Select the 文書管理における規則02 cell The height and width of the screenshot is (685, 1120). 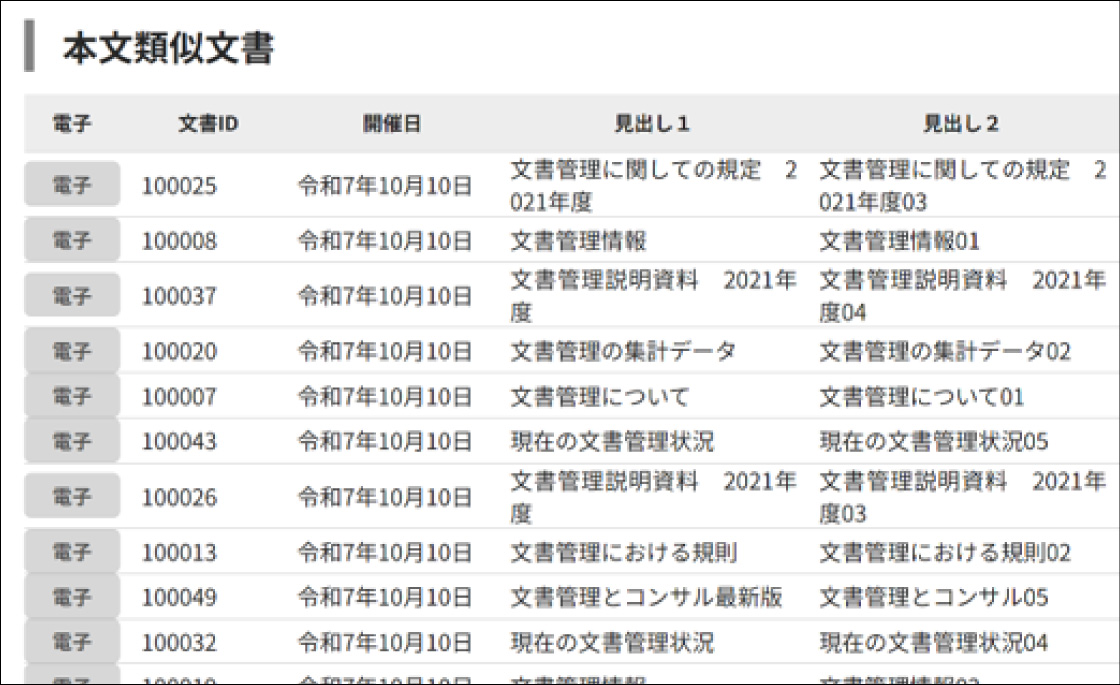(945, 552)
